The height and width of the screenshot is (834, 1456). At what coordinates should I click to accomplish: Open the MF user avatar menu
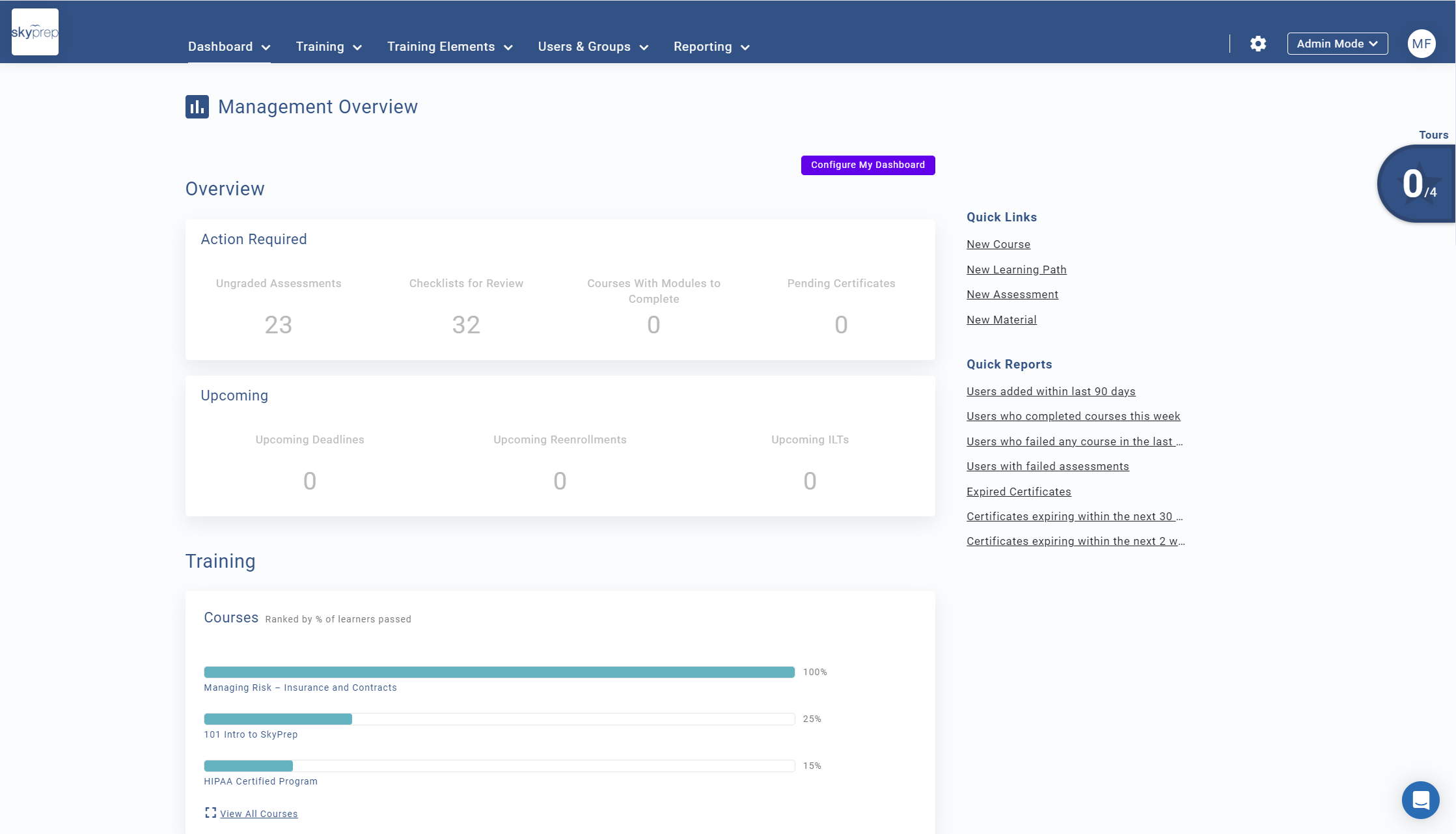(1421, 44)
